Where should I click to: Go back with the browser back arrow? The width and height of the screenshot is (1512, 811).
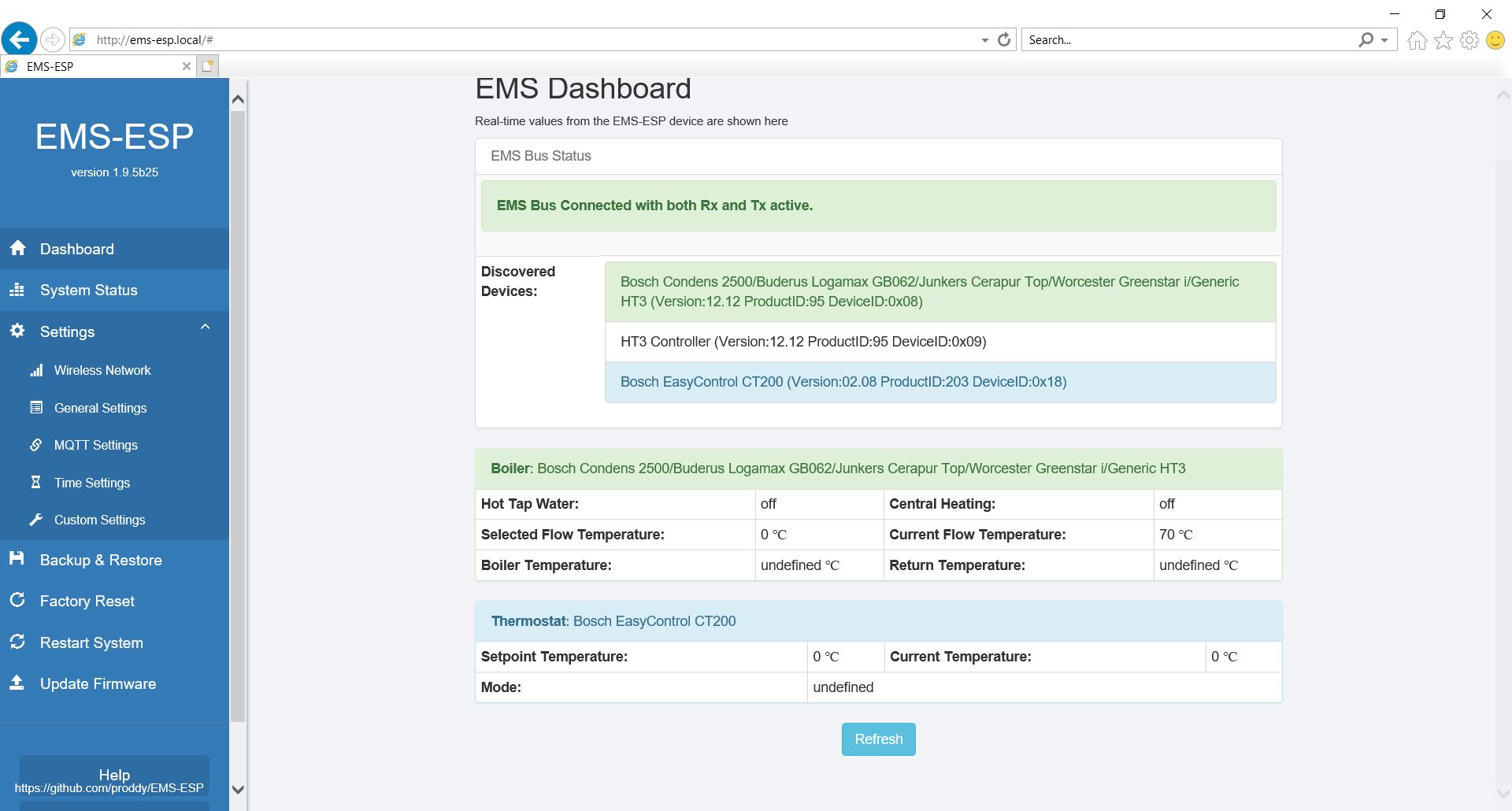point(19,39)
